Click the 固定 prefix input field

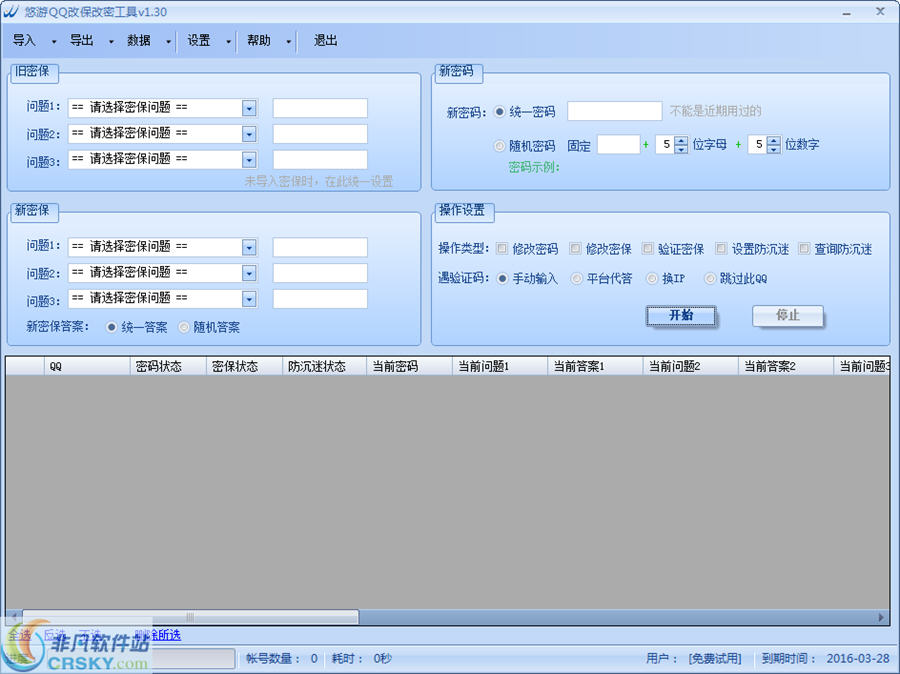pos(618,145)
